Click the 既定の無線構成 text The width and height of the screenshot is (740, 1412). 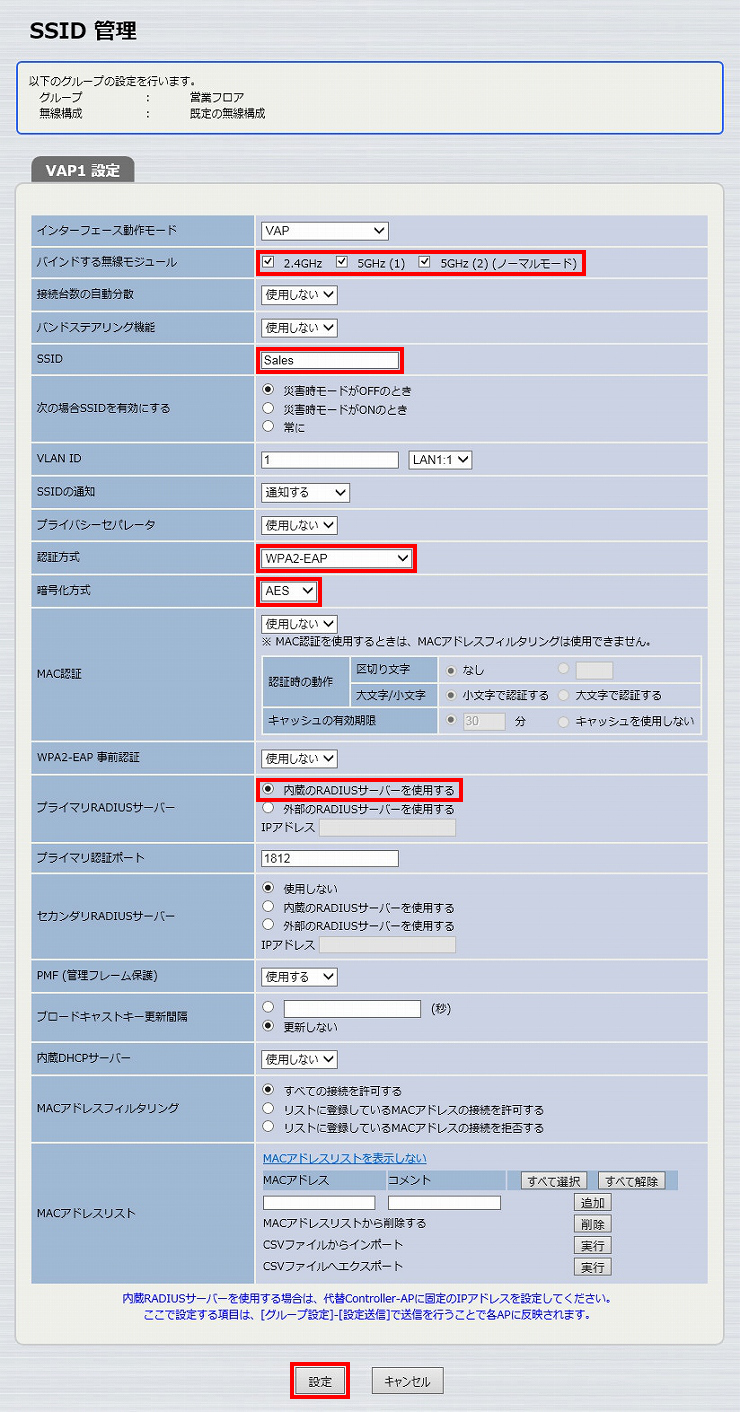(x=227, y=114)
